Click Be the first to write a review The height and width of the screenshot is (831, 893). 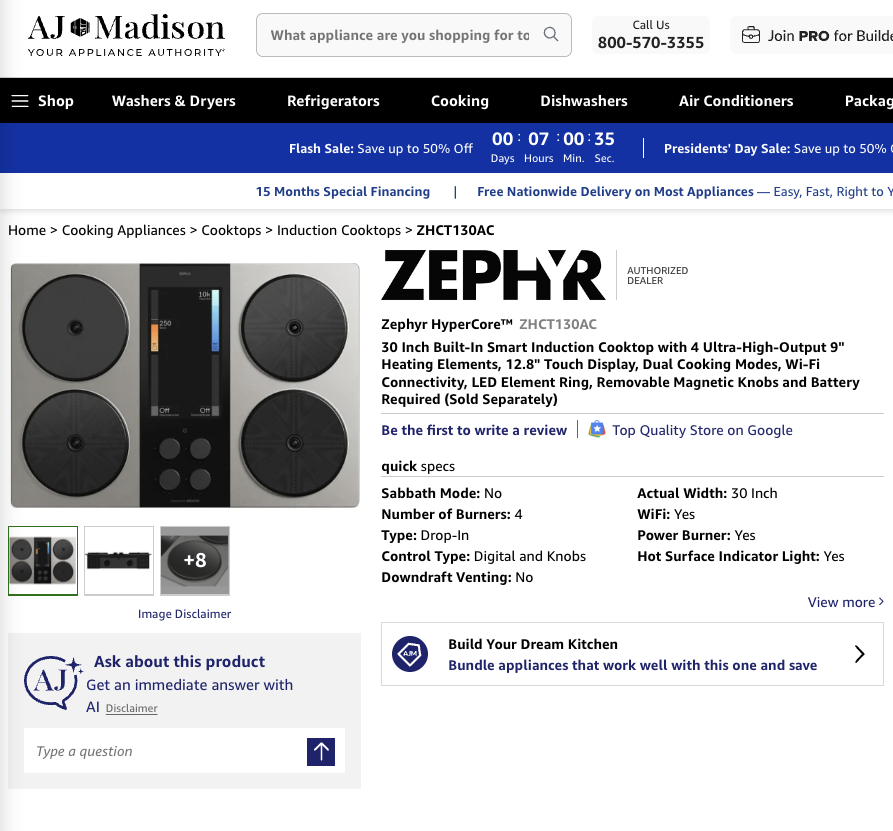coord(474,430)
